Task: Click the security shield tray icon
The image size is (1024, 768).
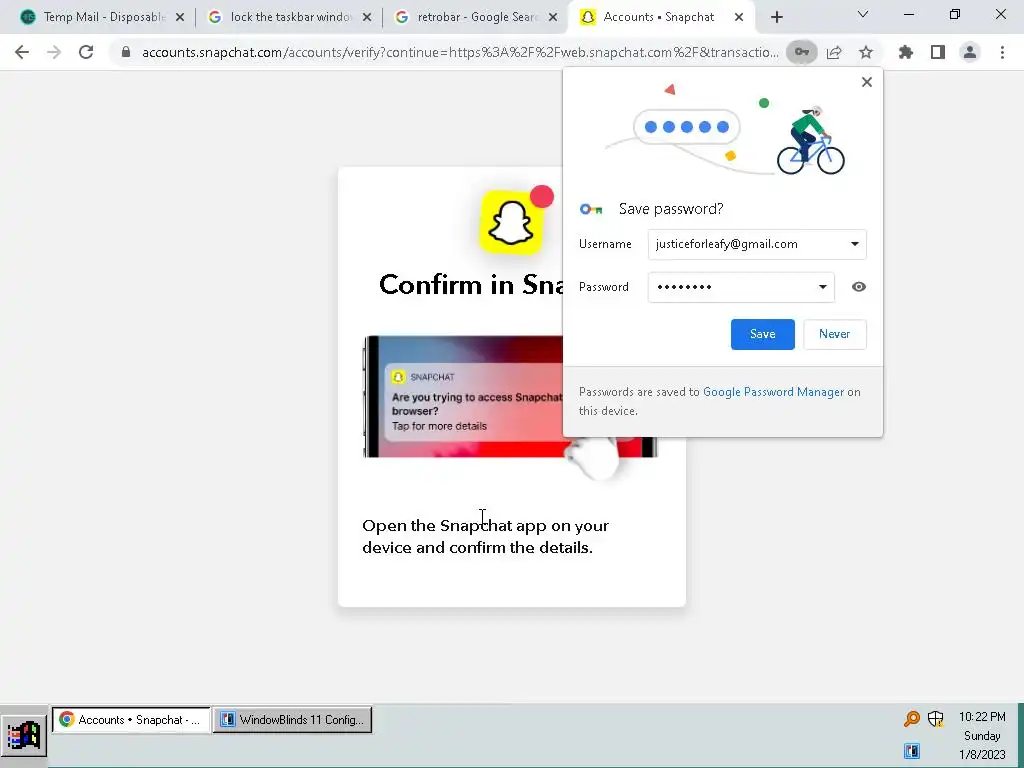Action: 936,719
